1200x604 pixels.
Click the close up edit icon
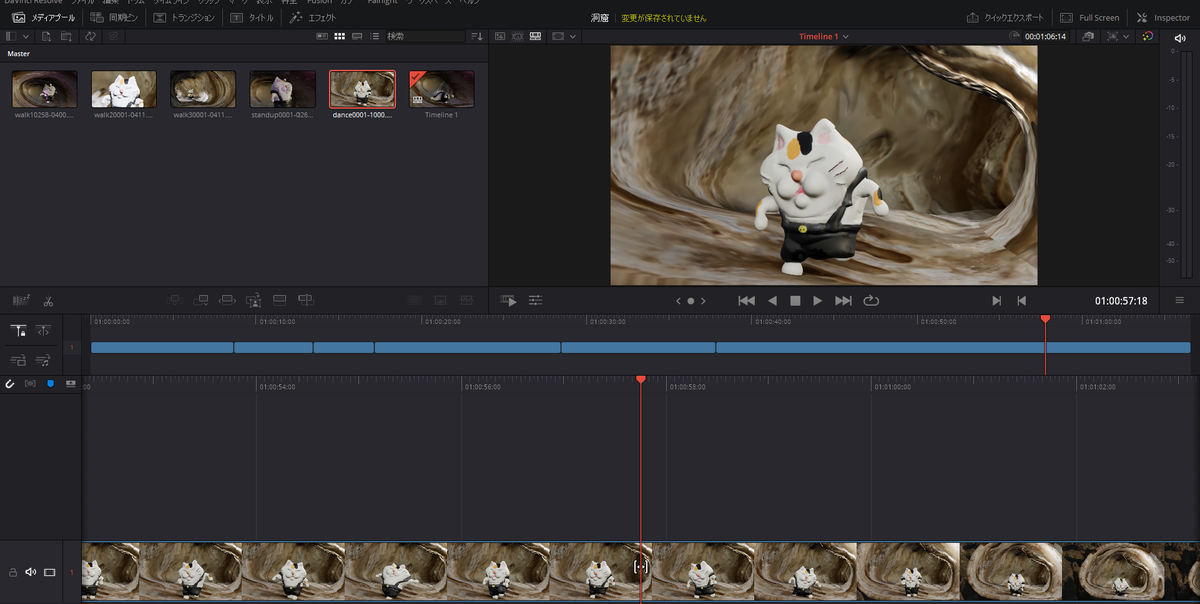(x=253, y=299)
